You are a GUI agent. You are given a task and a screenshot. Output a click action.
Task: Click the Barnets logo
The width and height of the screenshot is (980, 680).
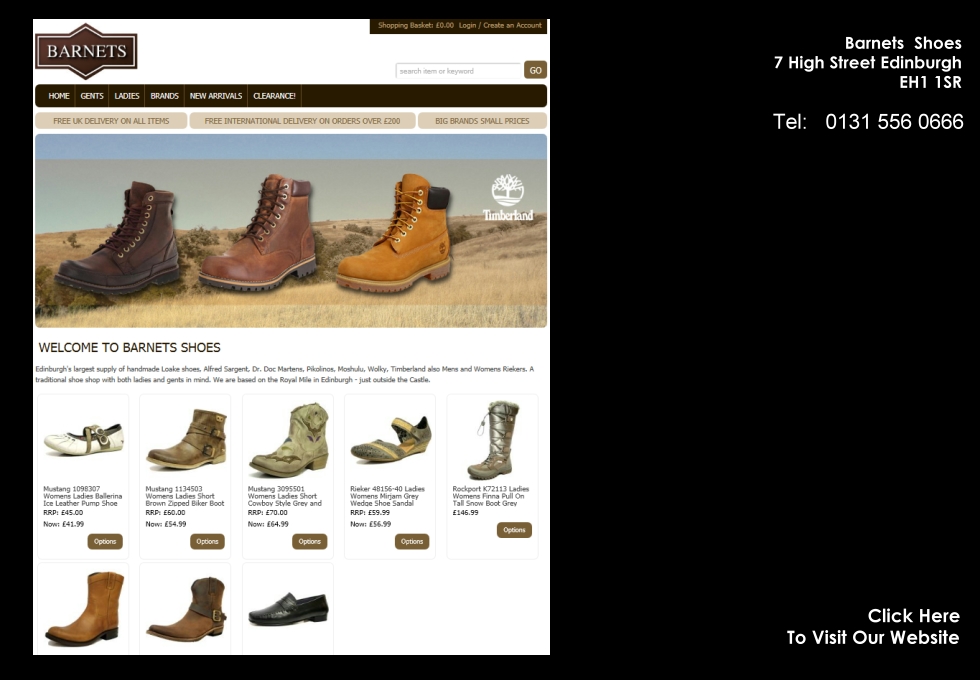tap(86, 51)
